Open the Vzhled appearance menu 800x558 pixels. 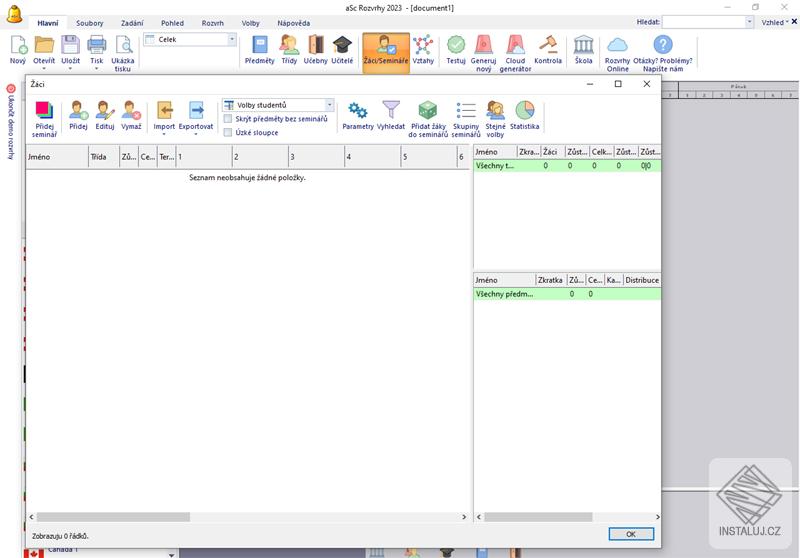click(x=775, y=22)
